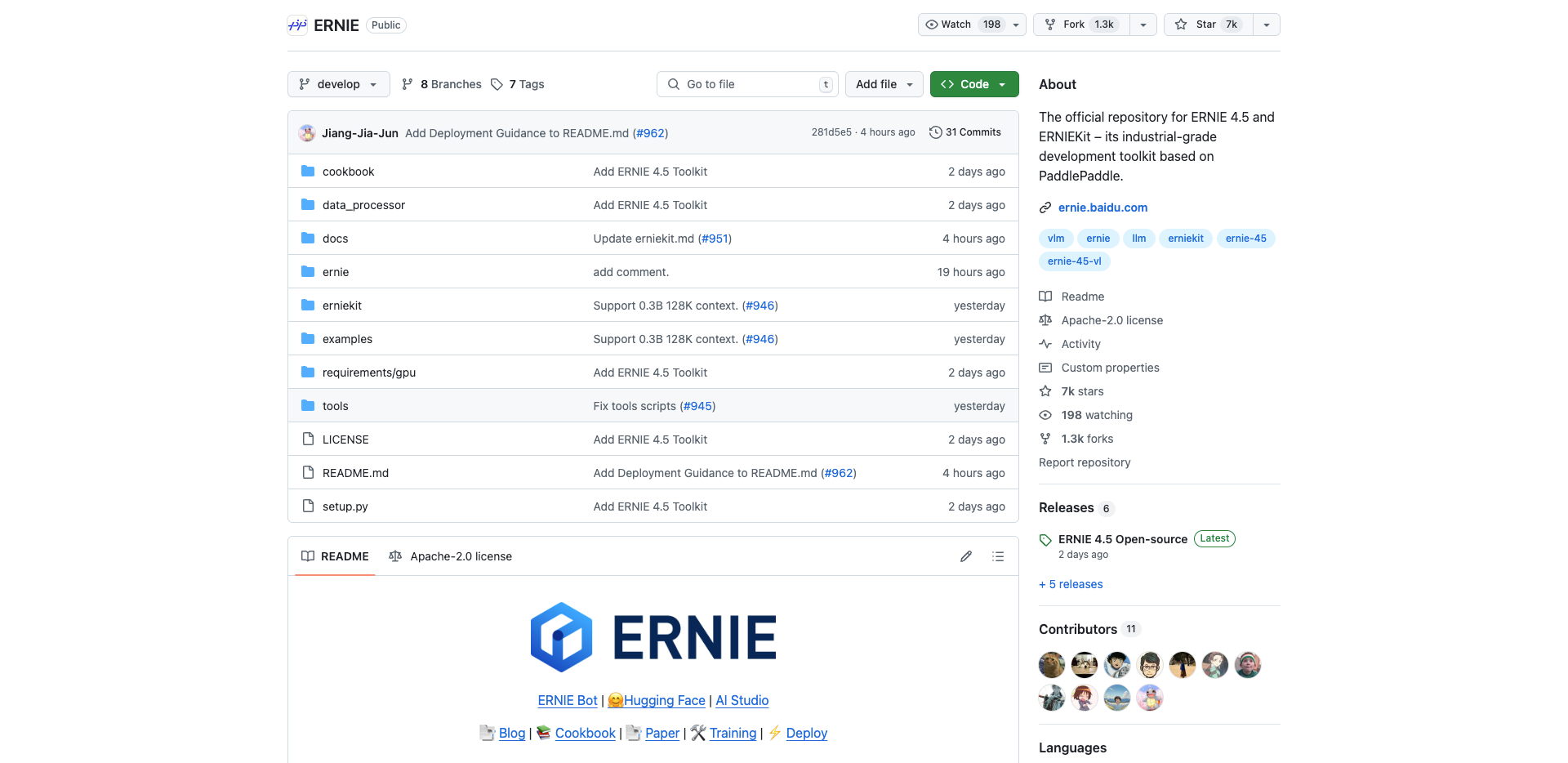
Task: Click the LICENSE file icon
Action: (x=308, y=440)
